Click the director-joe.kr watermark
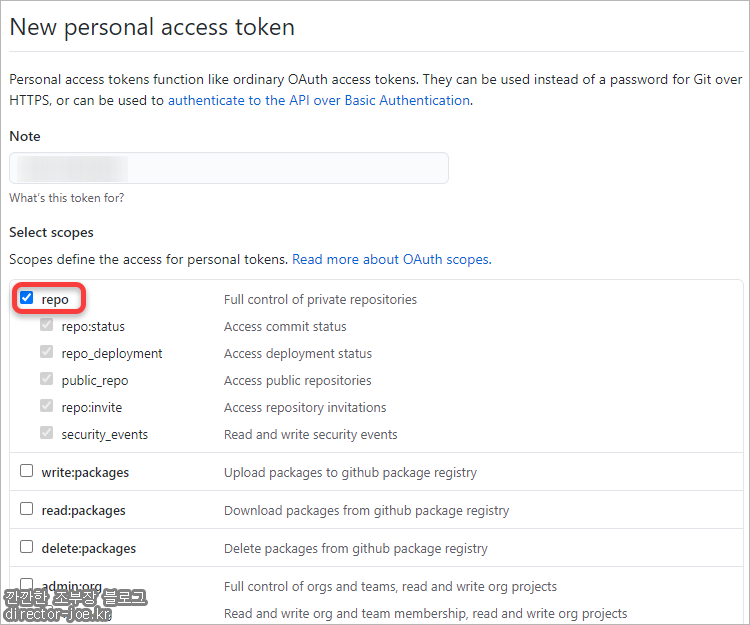 (57, 614)
